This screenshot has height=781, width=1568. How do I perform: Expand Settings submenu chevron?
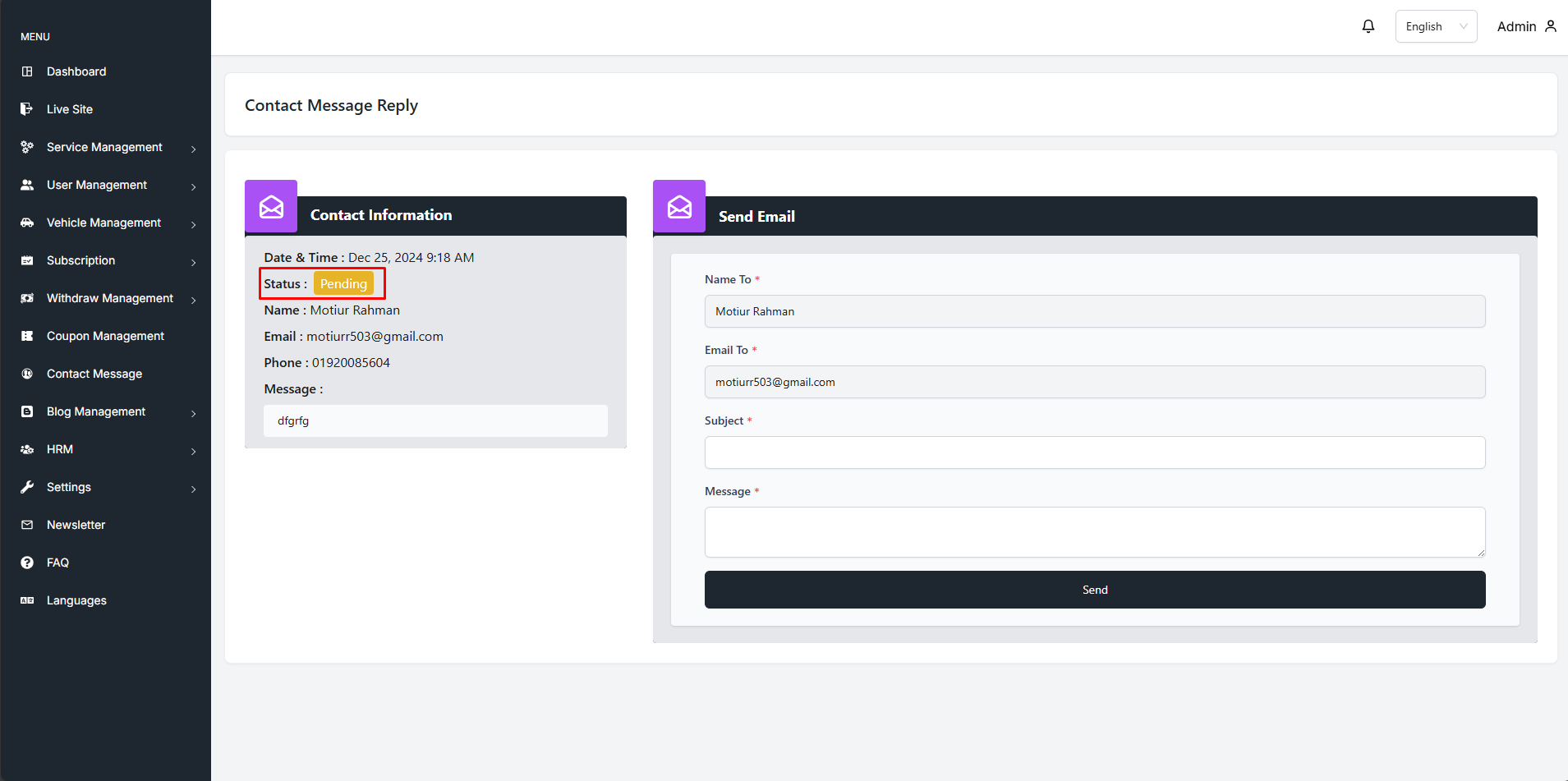point(194,489)
